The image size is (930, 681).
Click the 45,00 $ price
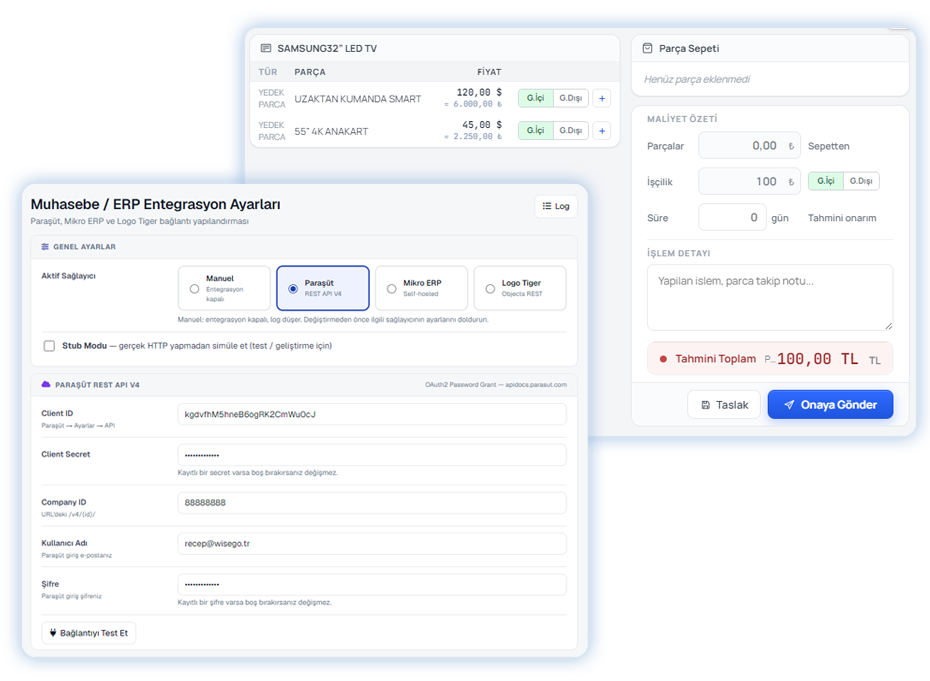click(x=482, y=125)
